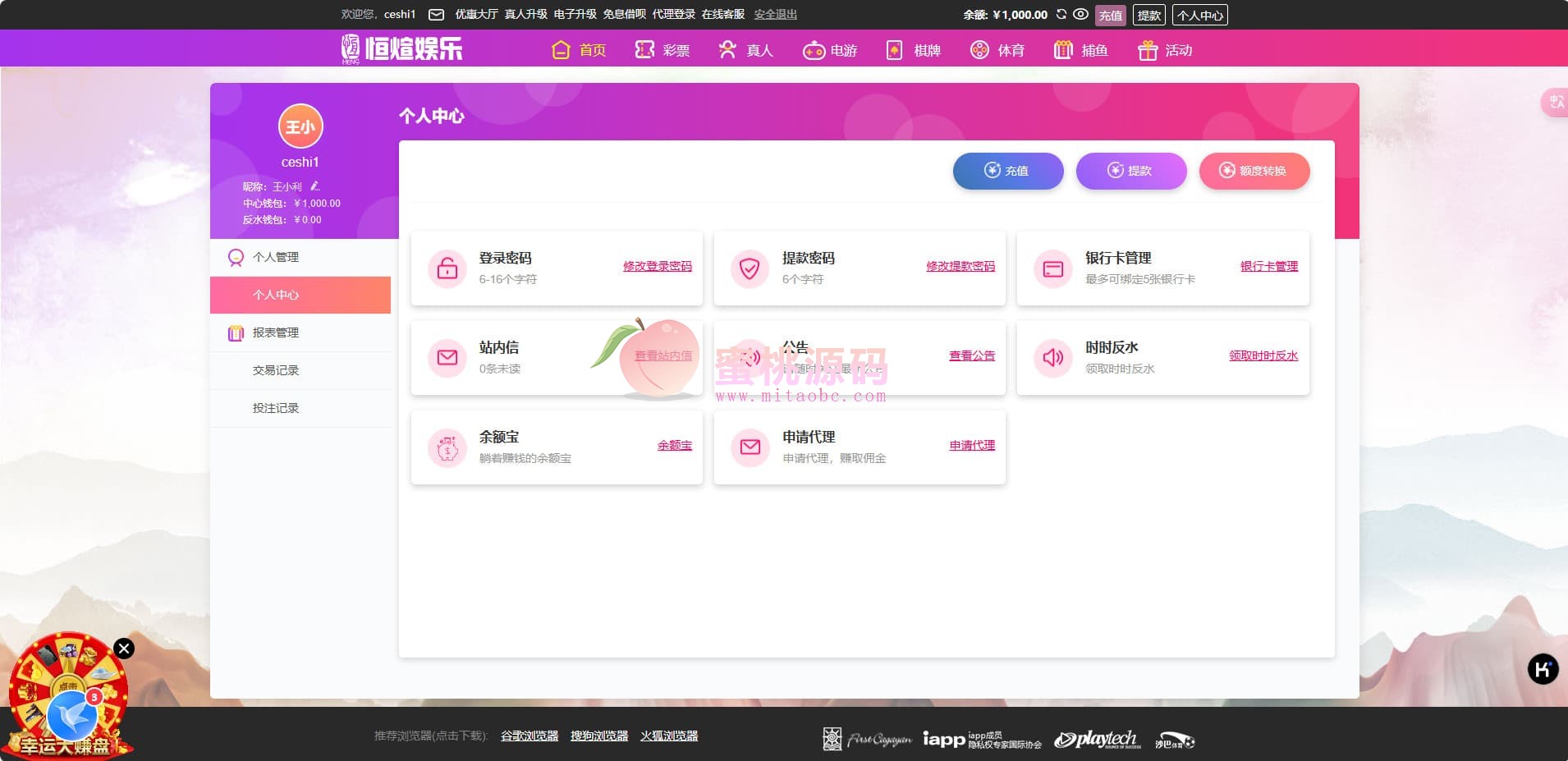This screenshot has height=761, width=1568.
Task: Expand the 个人管理 sidebar section
Action: click(276, 257)
